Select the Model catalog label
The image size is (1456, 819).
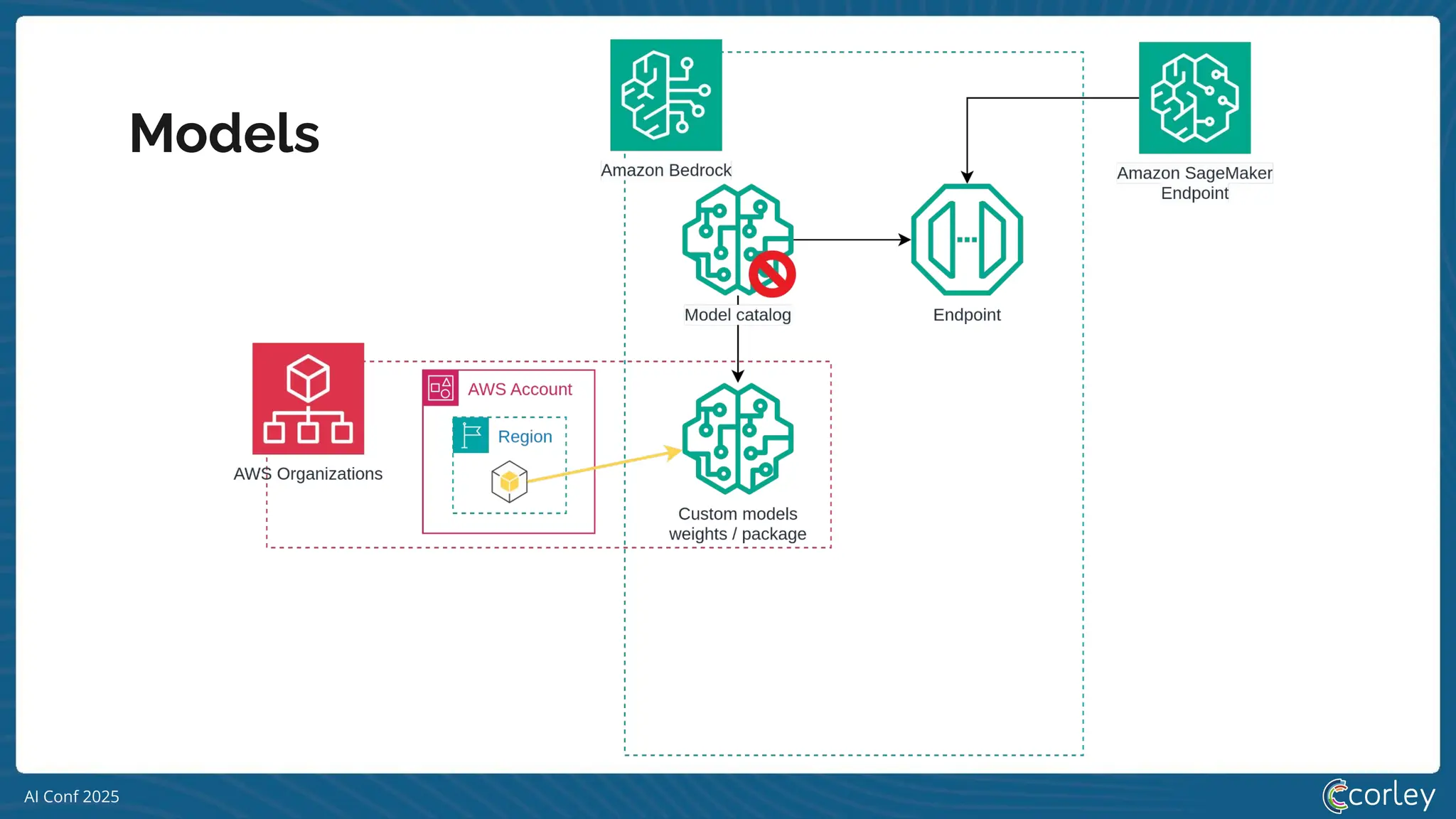coord(737,315)
